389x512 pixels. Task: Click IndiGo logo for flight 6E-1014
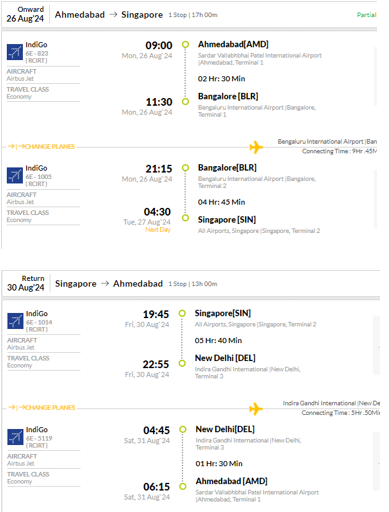tap(15, 321)
